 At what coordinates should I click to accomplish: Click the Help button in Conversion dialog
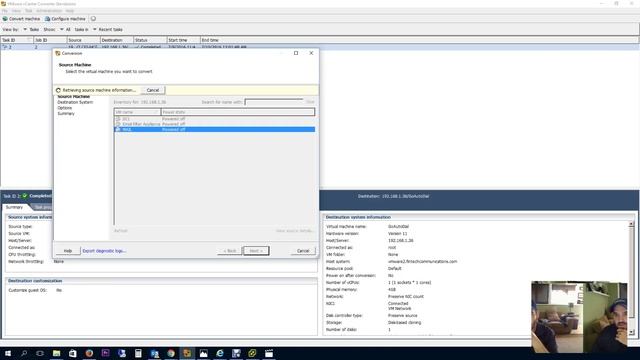coord(68,251)
